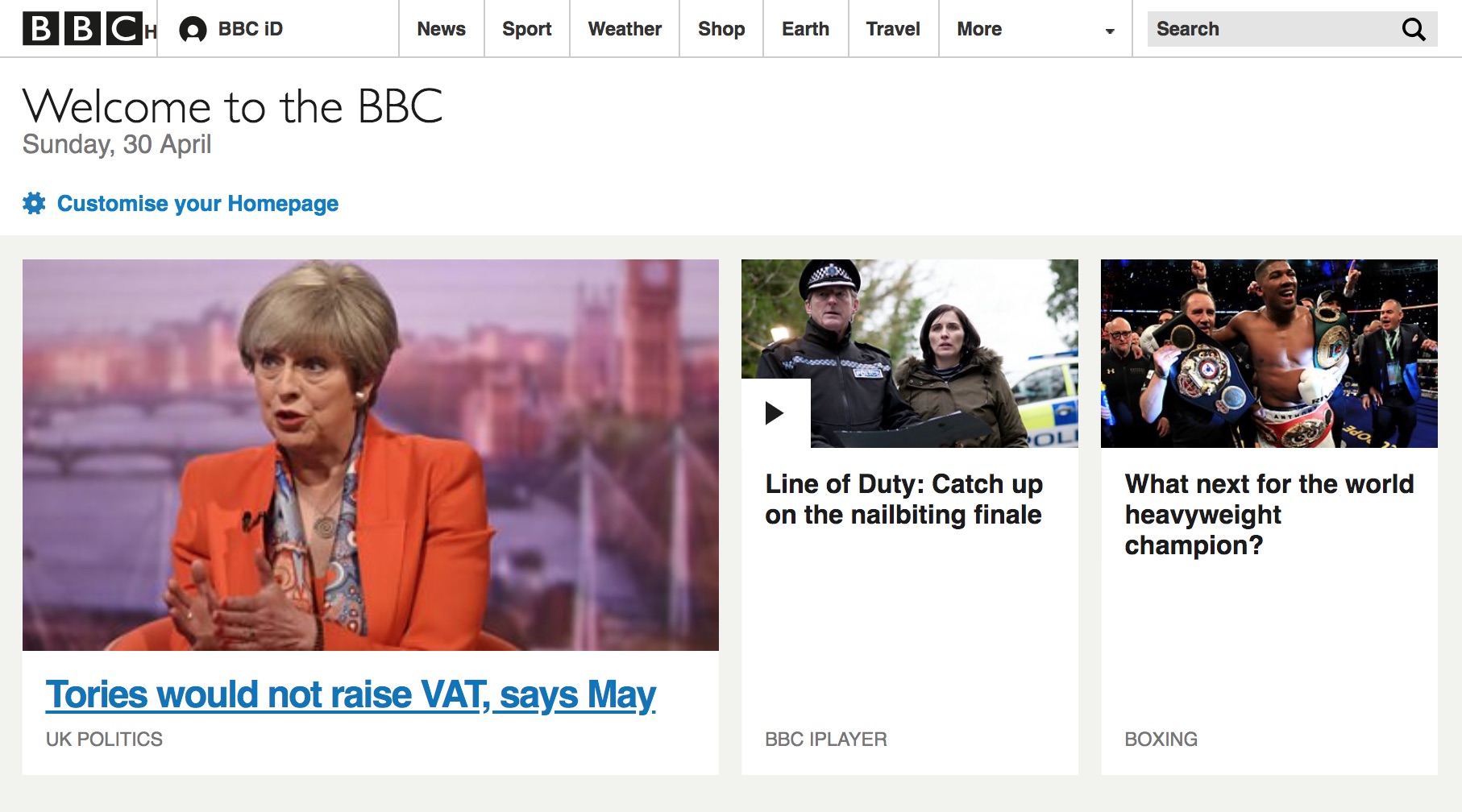1462x812 pixels.
Task: Click the BBC IPLAYER label
Action: (827, 739)
